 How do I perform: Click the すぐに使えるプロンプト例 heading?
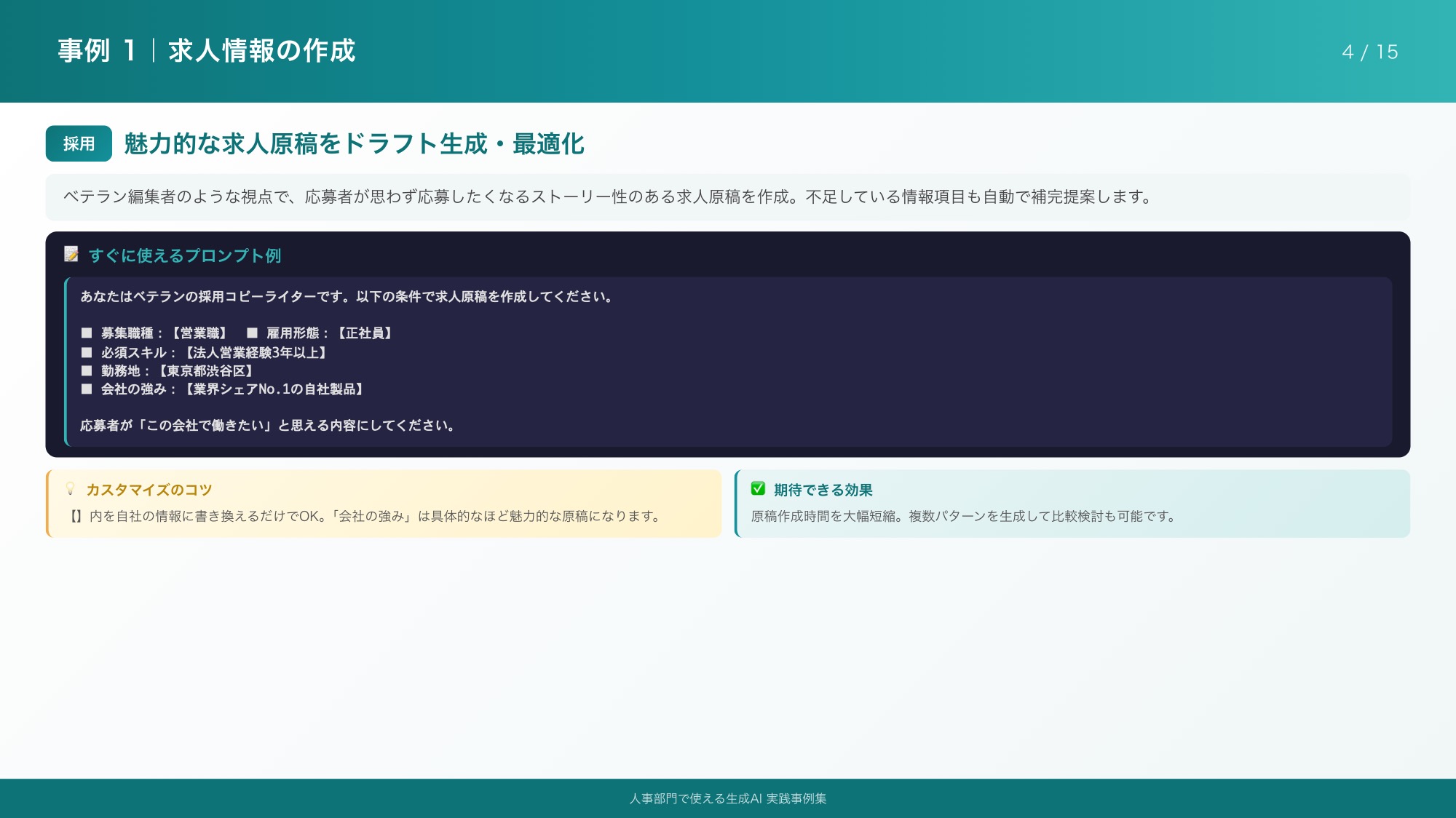tap(185, 255)
